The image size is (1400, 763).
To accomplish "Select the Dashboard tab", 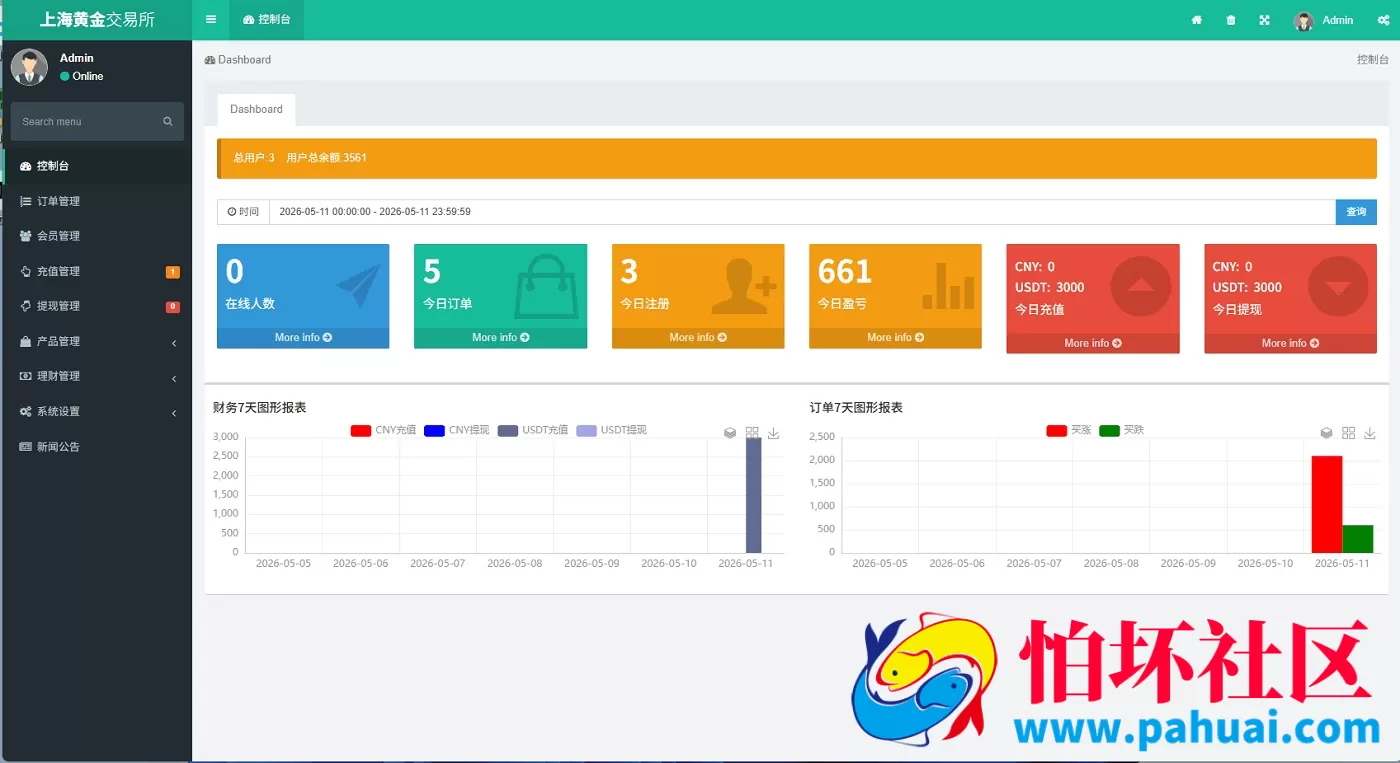I will (x=256, y=109).
